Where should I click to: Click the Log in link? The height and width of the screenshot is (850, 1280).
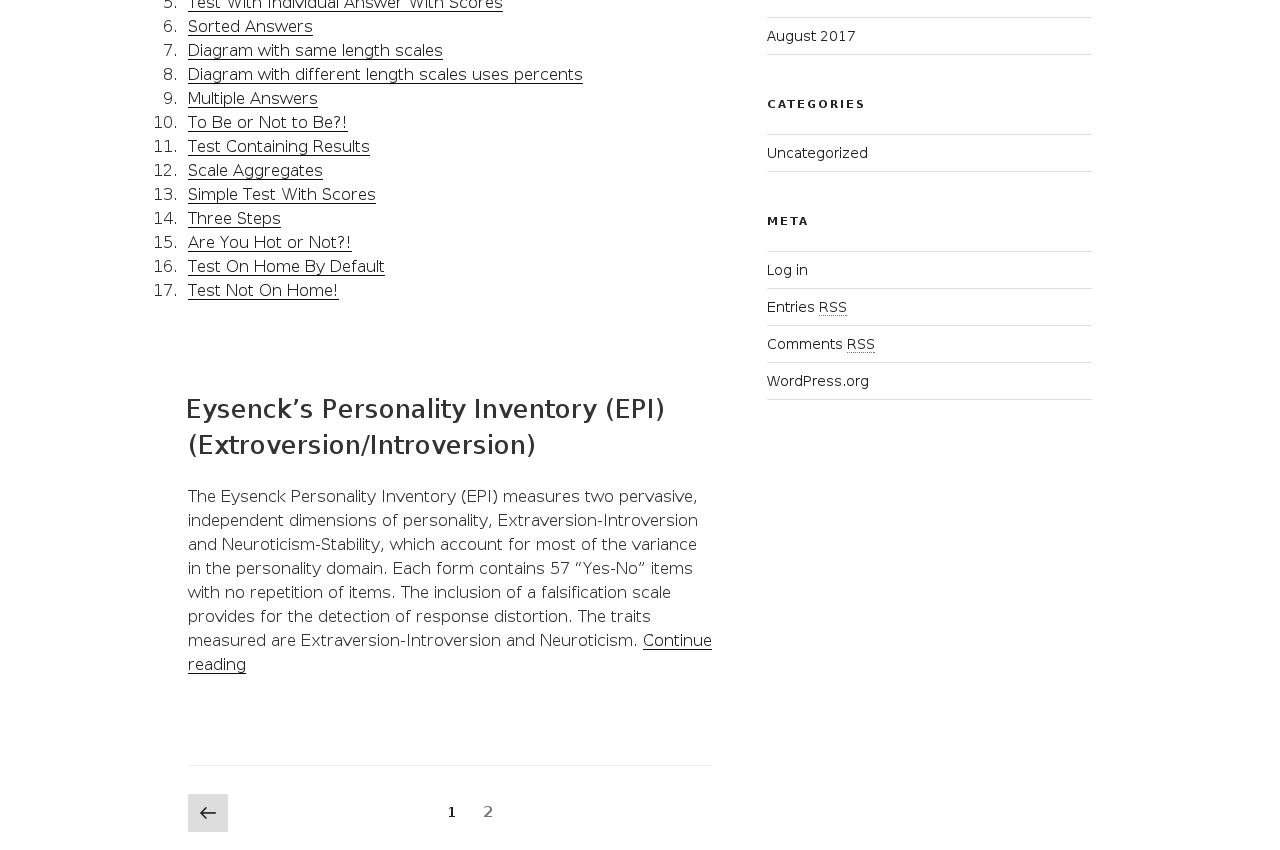pyautogui.click(x=787, y=270)
